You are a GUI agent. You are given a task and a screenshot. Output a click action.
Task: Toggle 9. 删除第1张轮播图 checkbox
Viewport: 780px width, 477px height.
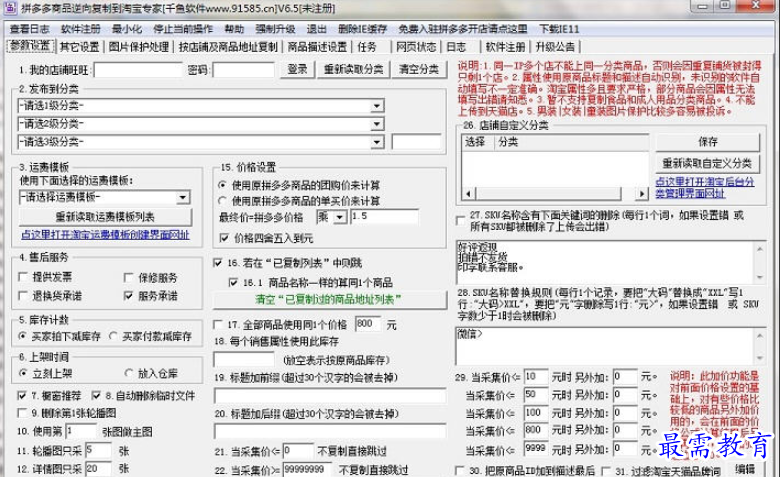coord(21,413)
